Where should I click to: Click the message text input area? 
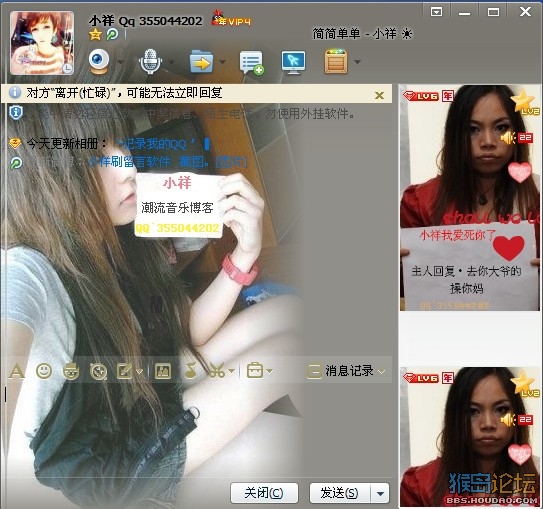(x=197, y=429)
